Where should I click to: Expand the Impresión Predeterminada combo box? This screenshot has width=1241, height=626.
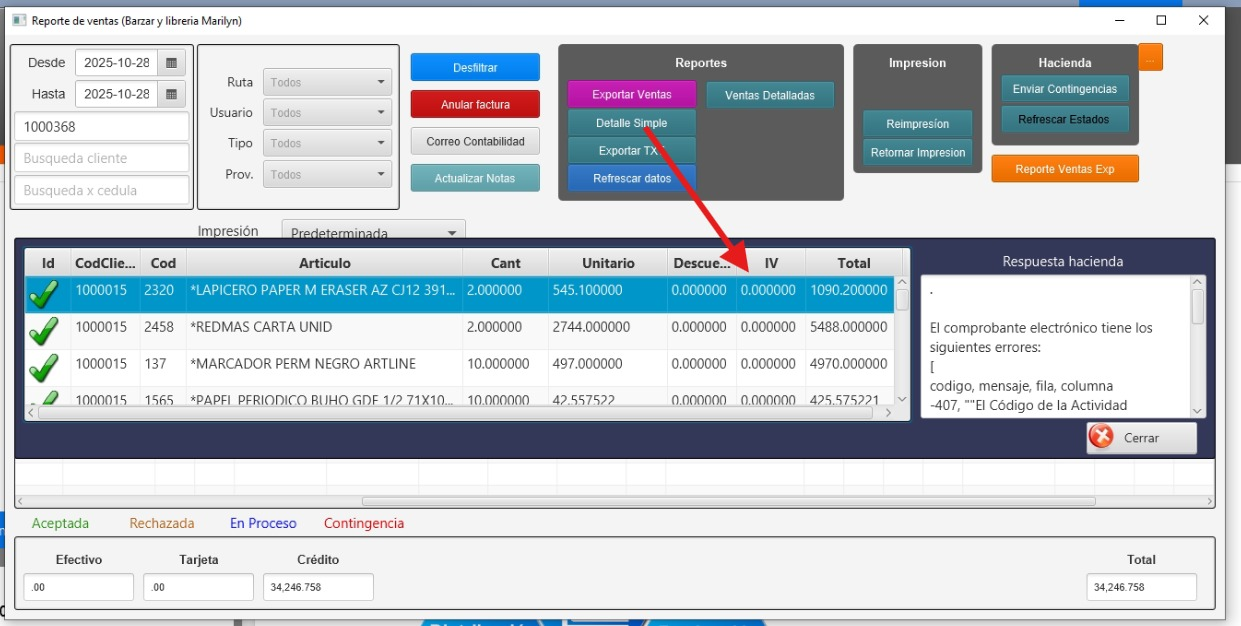point(373,232)
